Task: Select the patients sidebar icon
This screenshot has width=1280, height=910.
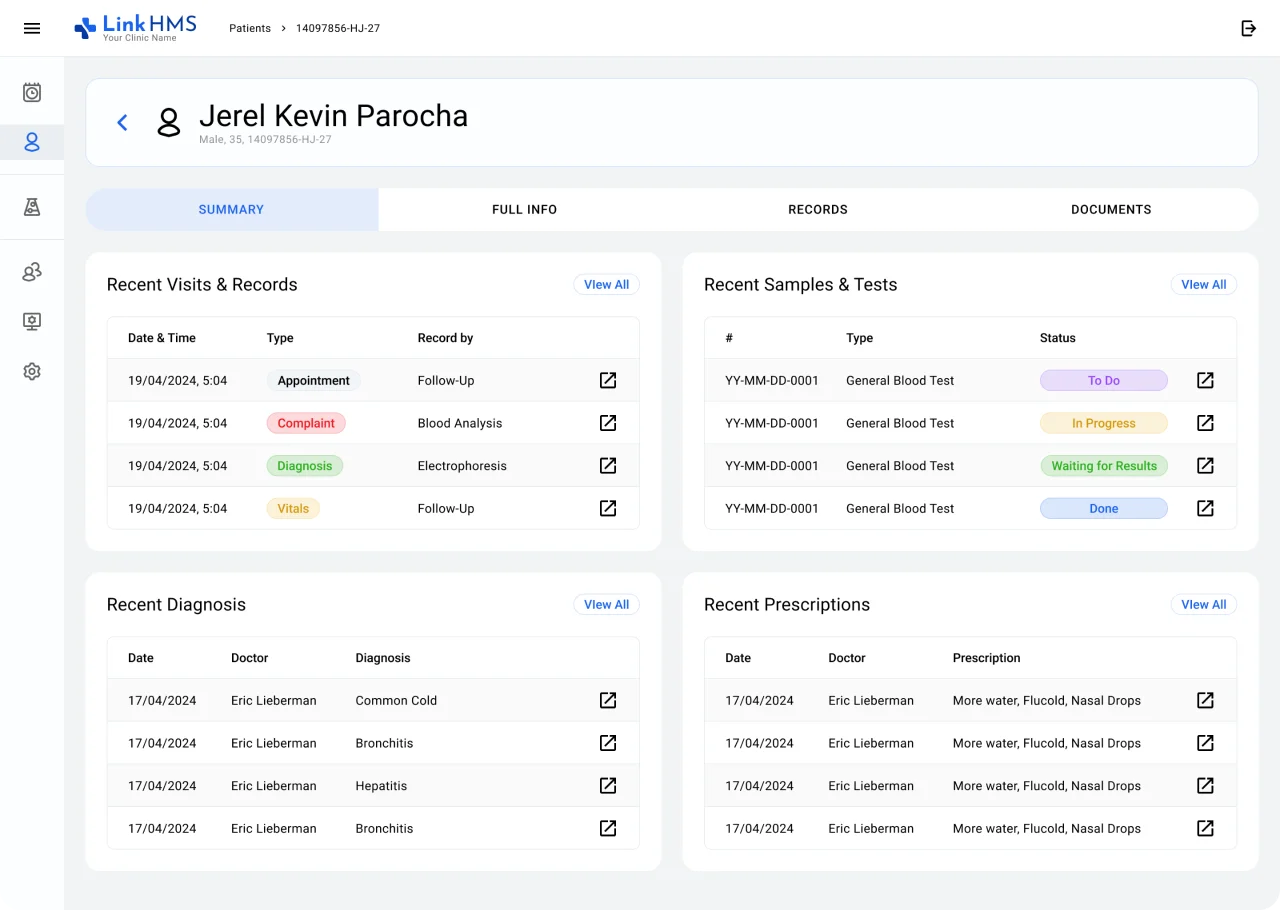Action: click(x=32, y=142)
